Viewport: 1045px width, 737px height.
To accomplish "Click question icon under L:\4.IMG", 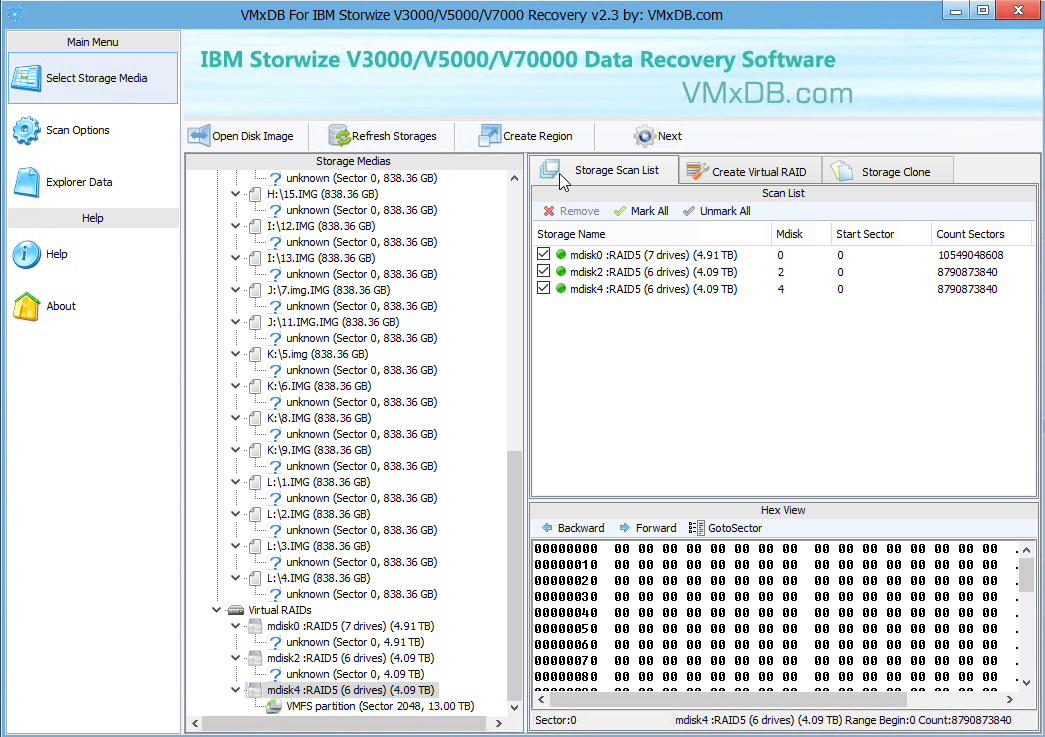I will [275, 594].
